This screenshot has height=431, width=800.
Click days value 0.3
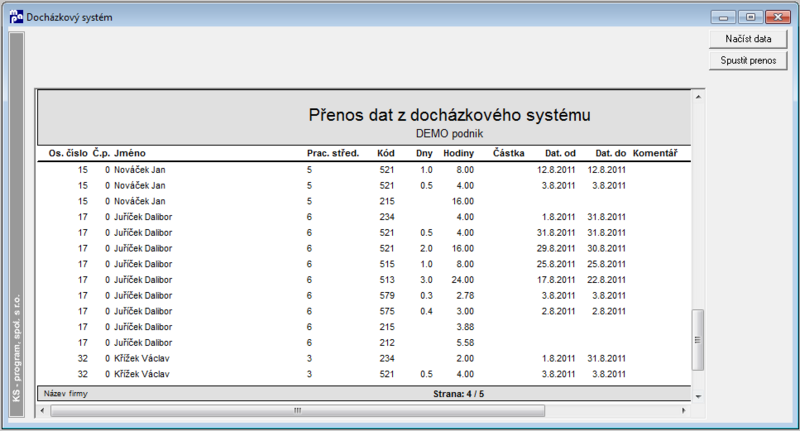click(x=426, y=296)
